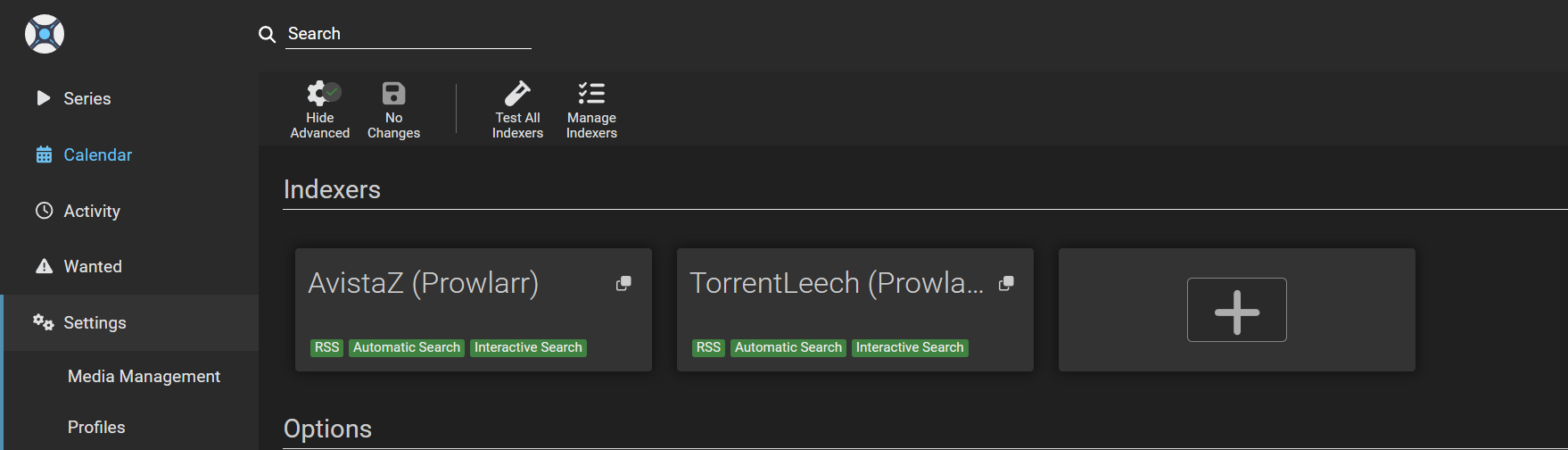The height and width of the screenshot is (450, 1568).
Task: Click the Calendar icon in sidebar
Action: point(44,155)
